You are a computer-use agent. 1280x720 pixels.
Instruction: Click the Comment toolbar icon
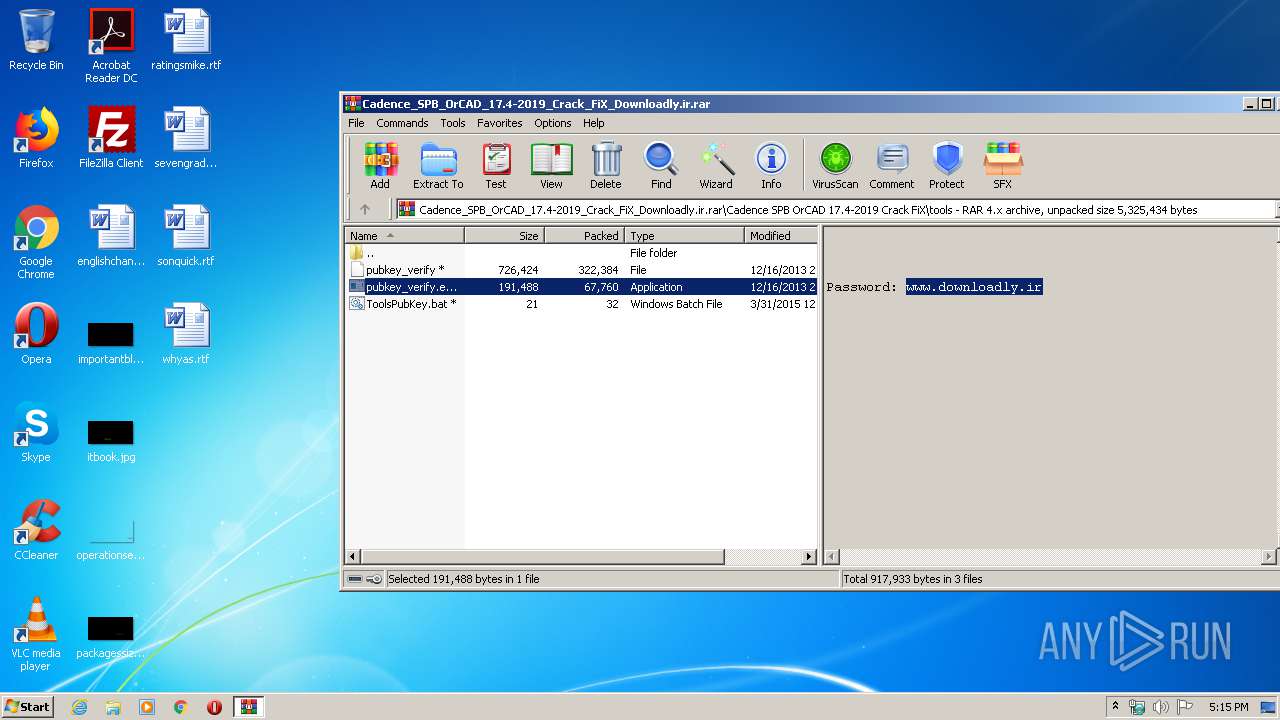pos(892,165)
